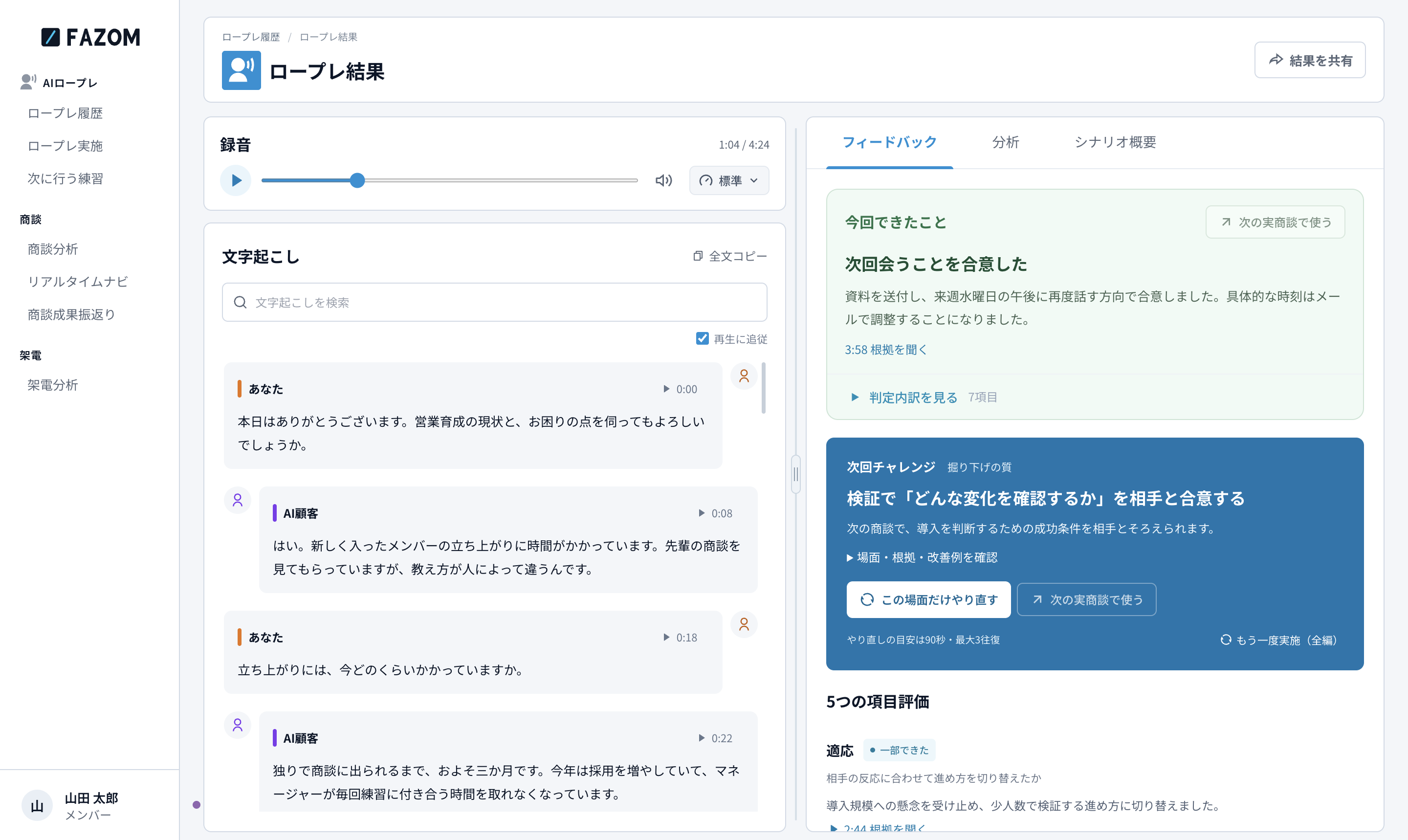Play transcript segment at 0:00
Viewport: 1408px width, 840px height.
(x=680, y=389)
